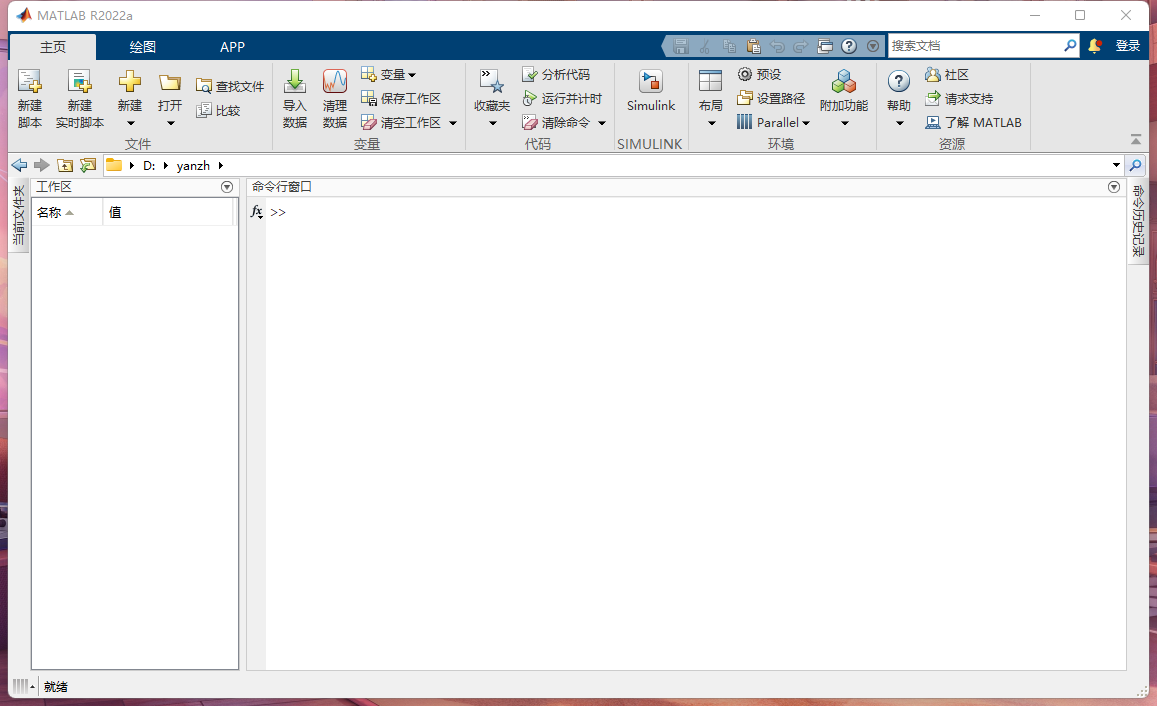
Task: Open 预设 (Preferences) gear icon
Action: [745, 75]
